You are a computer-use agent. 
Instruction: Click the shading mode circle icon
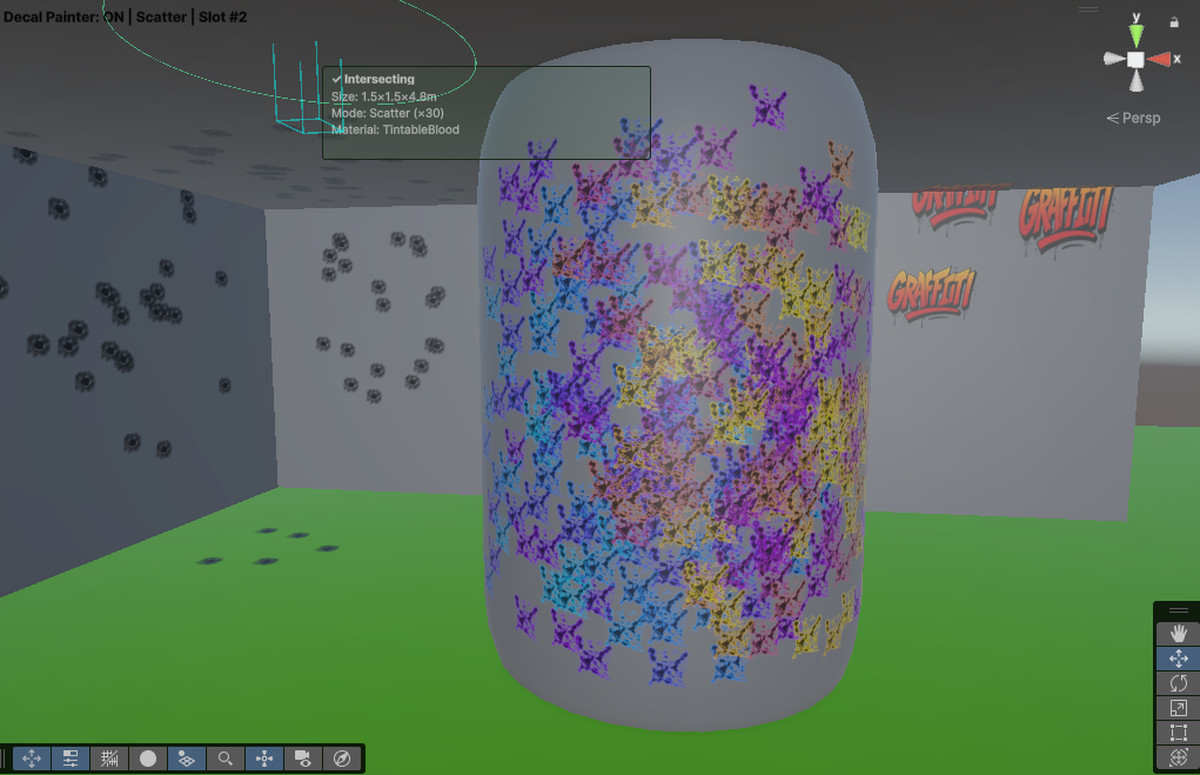pos(148,759)
